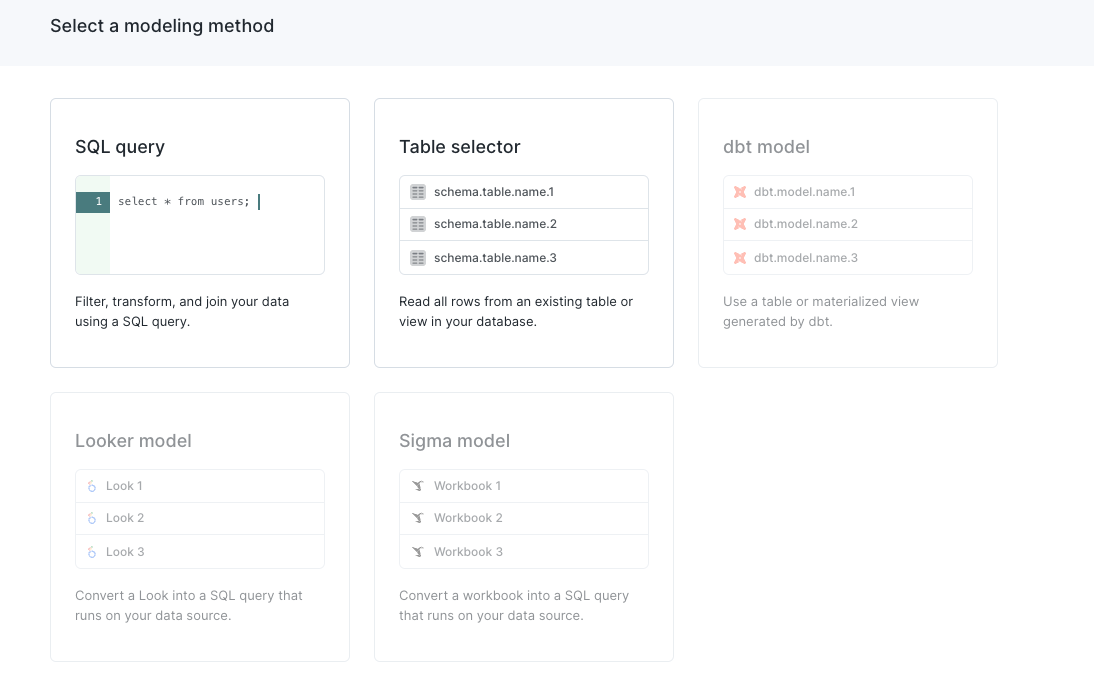Click dbt logo icon beside dbt.model.name.1
Image resolution: width=1094 pixels, height=696 pixels.
pos(740,192)
